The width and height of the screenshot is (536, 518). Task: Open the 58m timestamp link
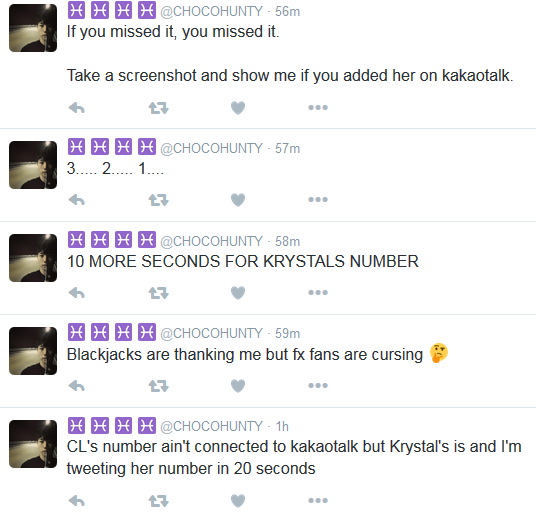click(287, 241)
